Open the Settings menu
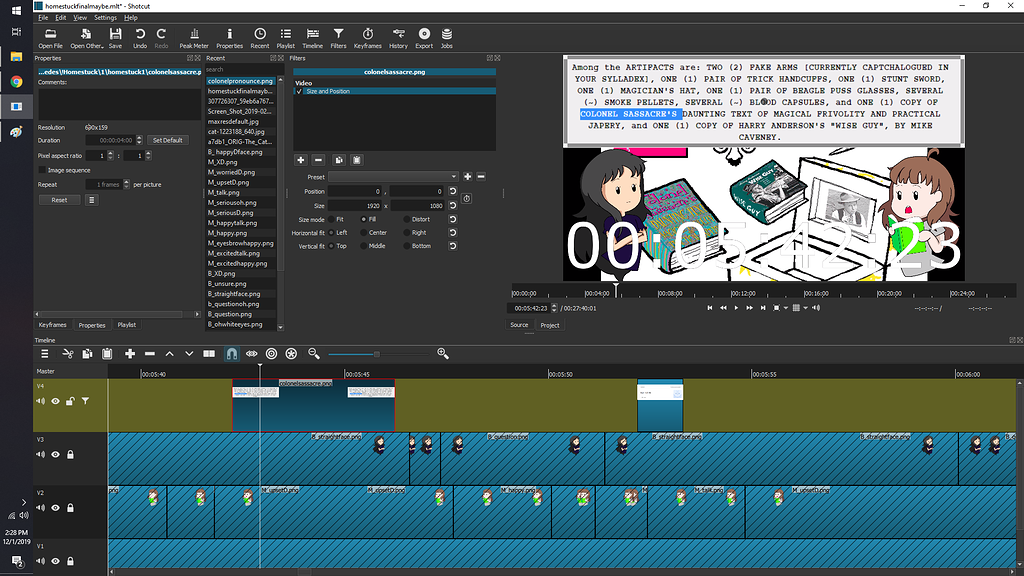Image resolution: width=1024 pixels, height=576 pixels. 105,17
